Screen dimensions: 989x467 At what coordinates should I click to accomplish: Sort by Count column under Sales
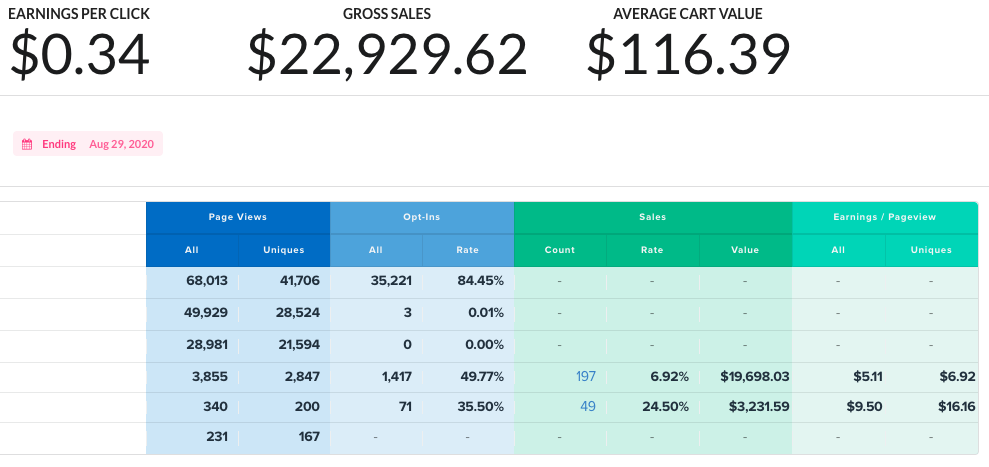pos(559,250)
